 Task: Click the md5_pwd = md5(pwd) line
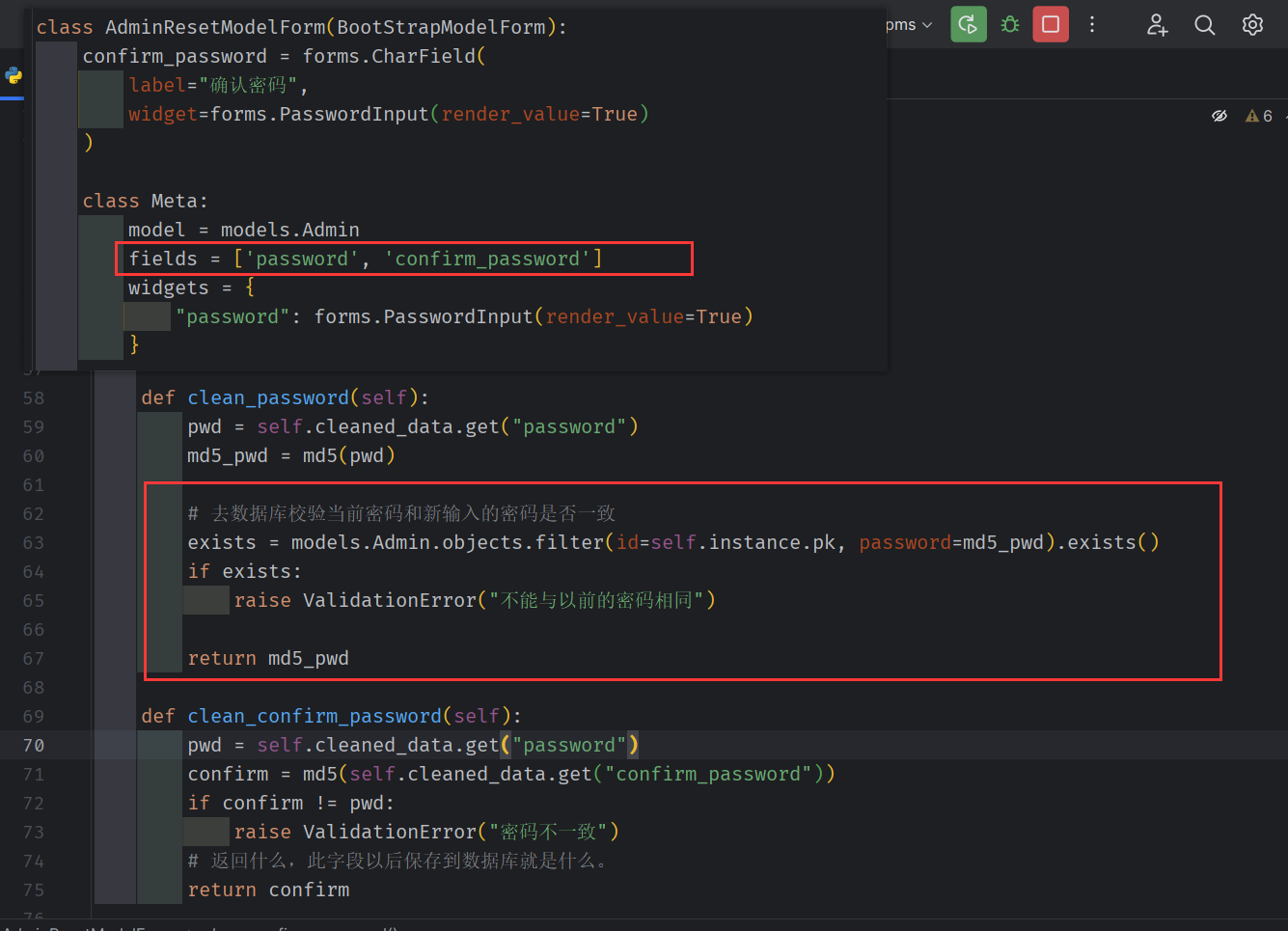[x=291, y=455]
